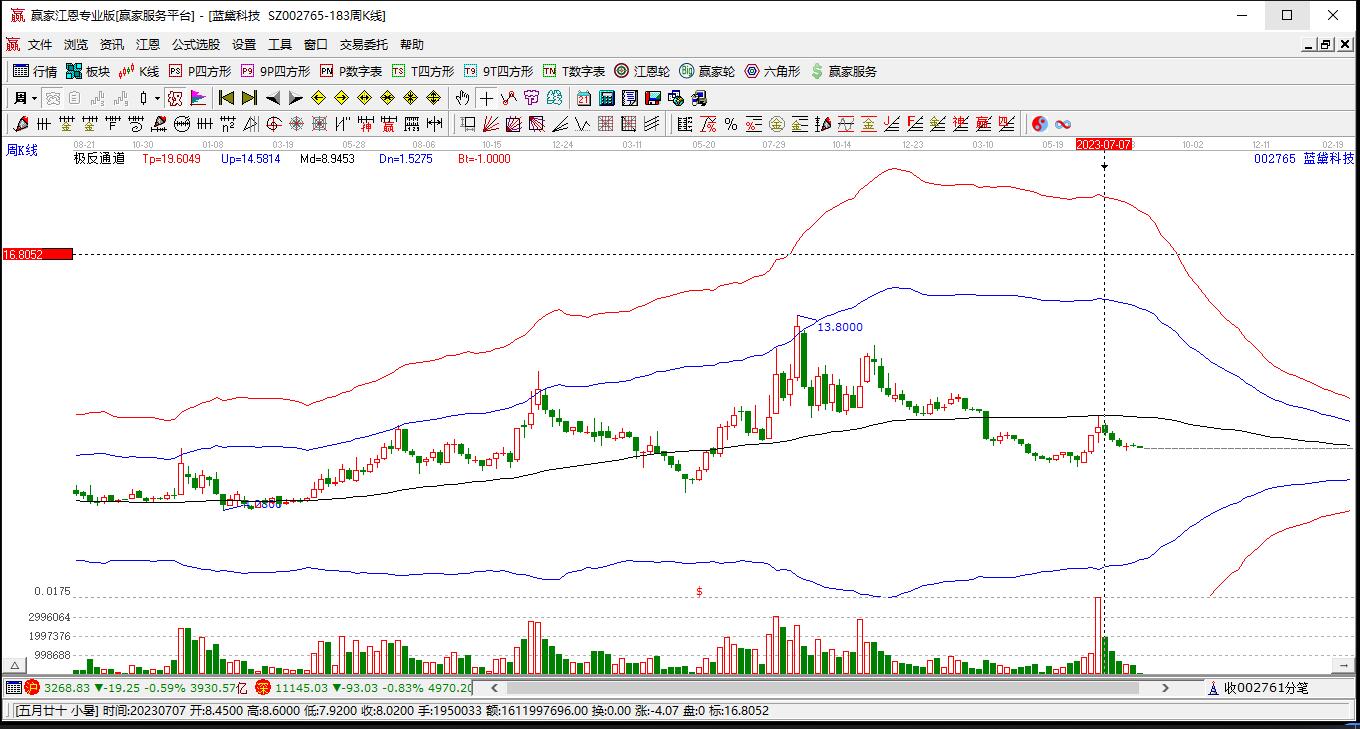The image size is (1360, 729).
Task: Open the 交易委托 menu
Action: [364, 45]
